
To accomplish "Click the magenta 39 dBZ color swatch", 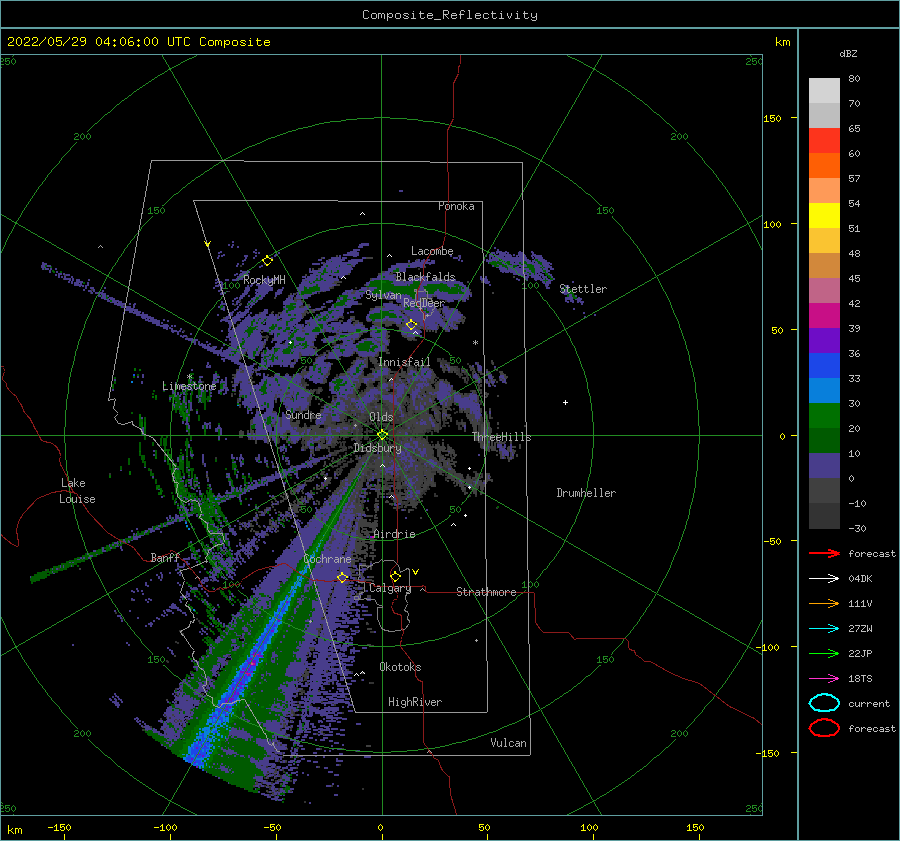I will (824, 316).
